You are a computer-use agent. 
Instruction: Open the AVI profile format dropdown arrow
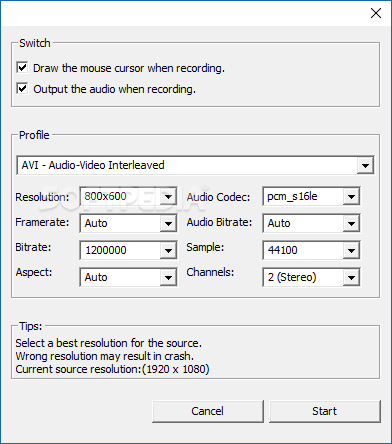click(365, 165)
